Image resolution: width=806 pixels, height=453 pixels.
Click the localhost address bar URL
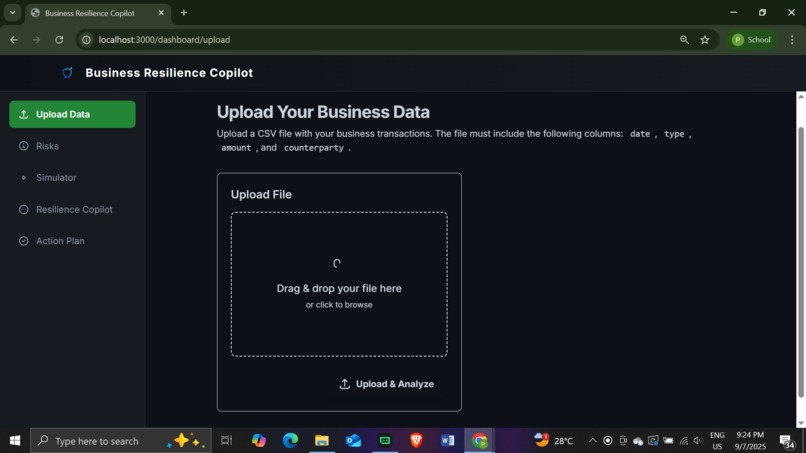tap(164, 40)
